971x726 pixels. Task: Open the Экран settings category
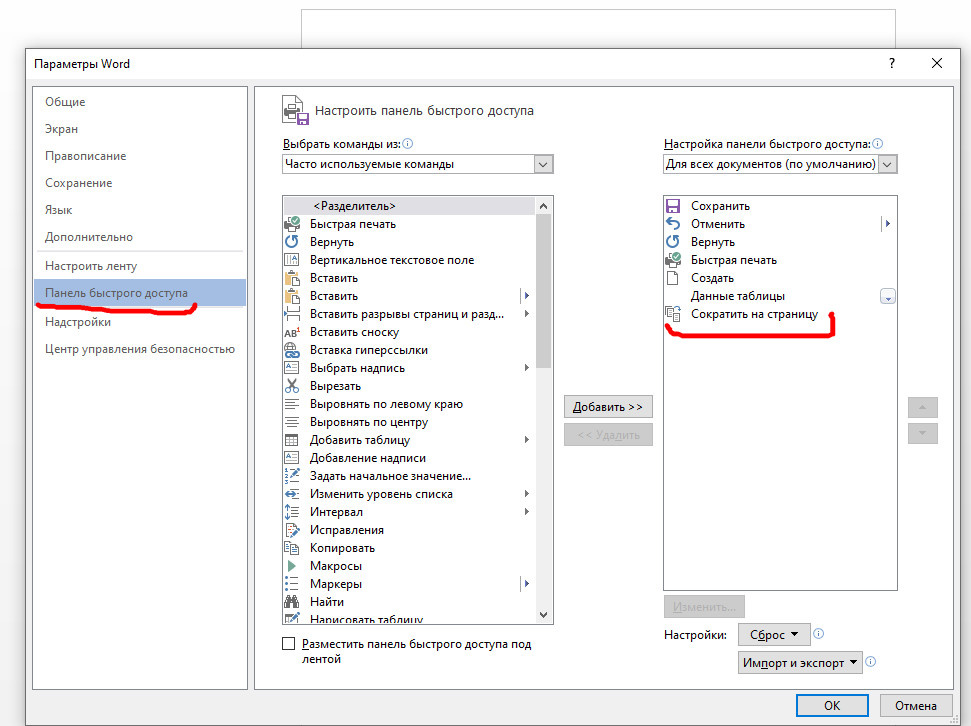61,129
